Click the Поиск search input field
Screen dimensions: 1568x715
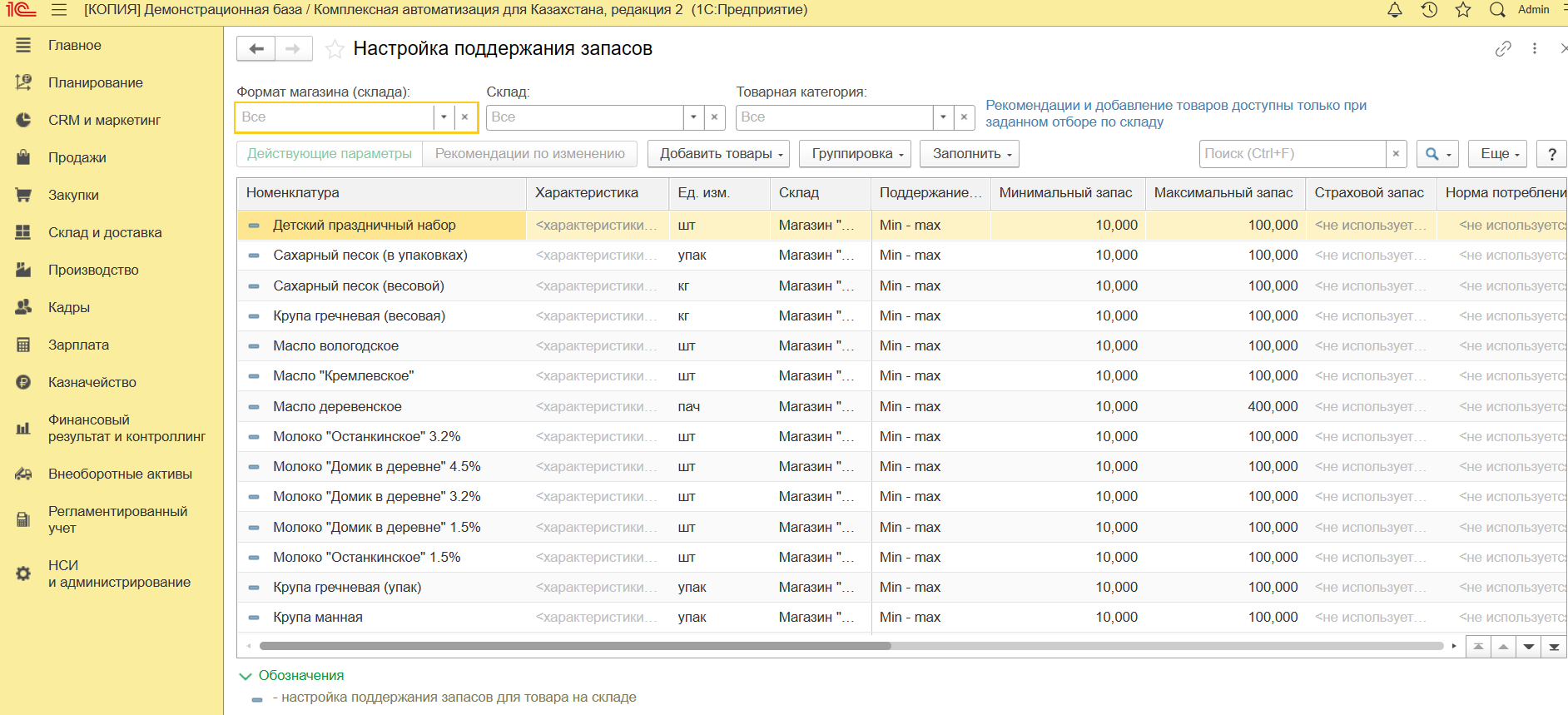1292,154
